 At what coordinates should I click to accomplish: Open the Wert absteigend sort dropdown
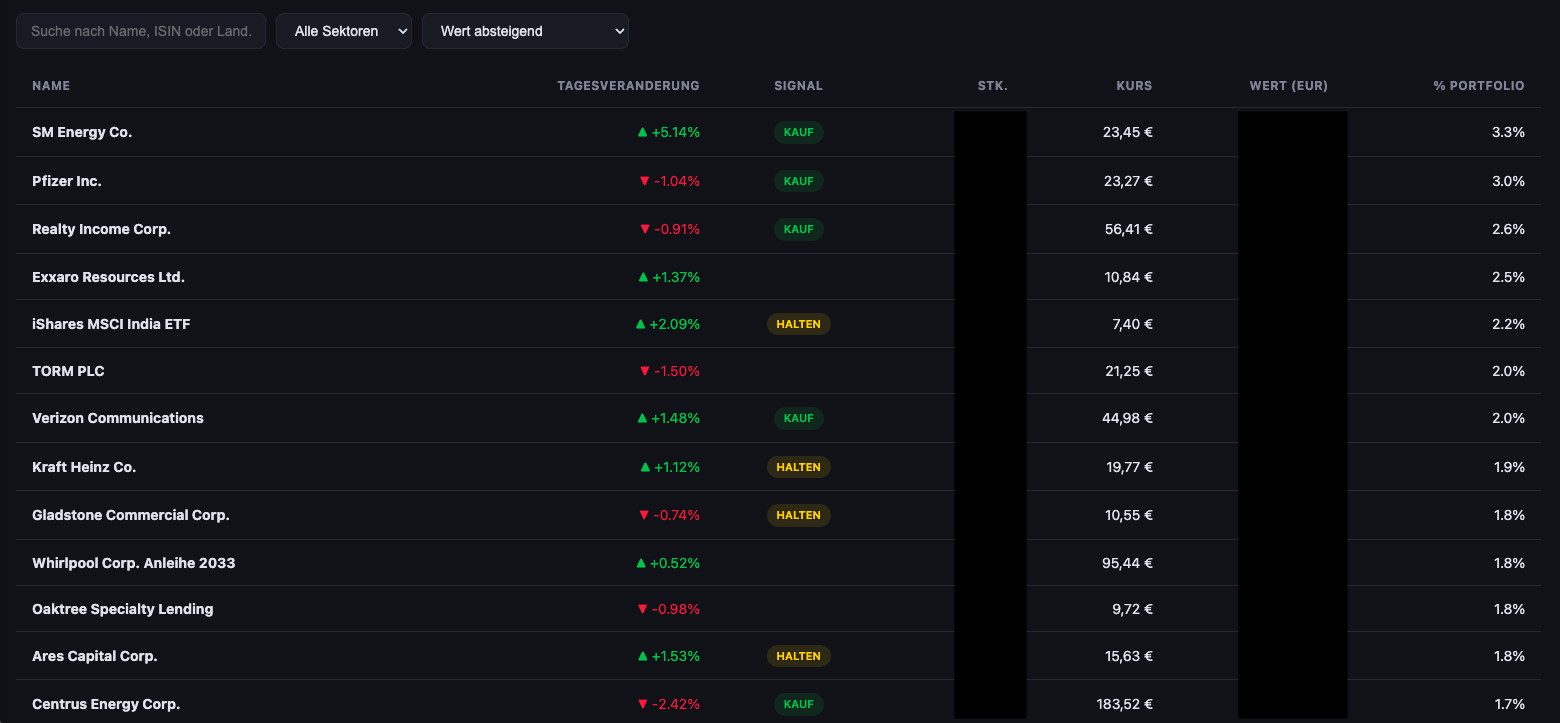pyautogui.click(x=525, y=31)
